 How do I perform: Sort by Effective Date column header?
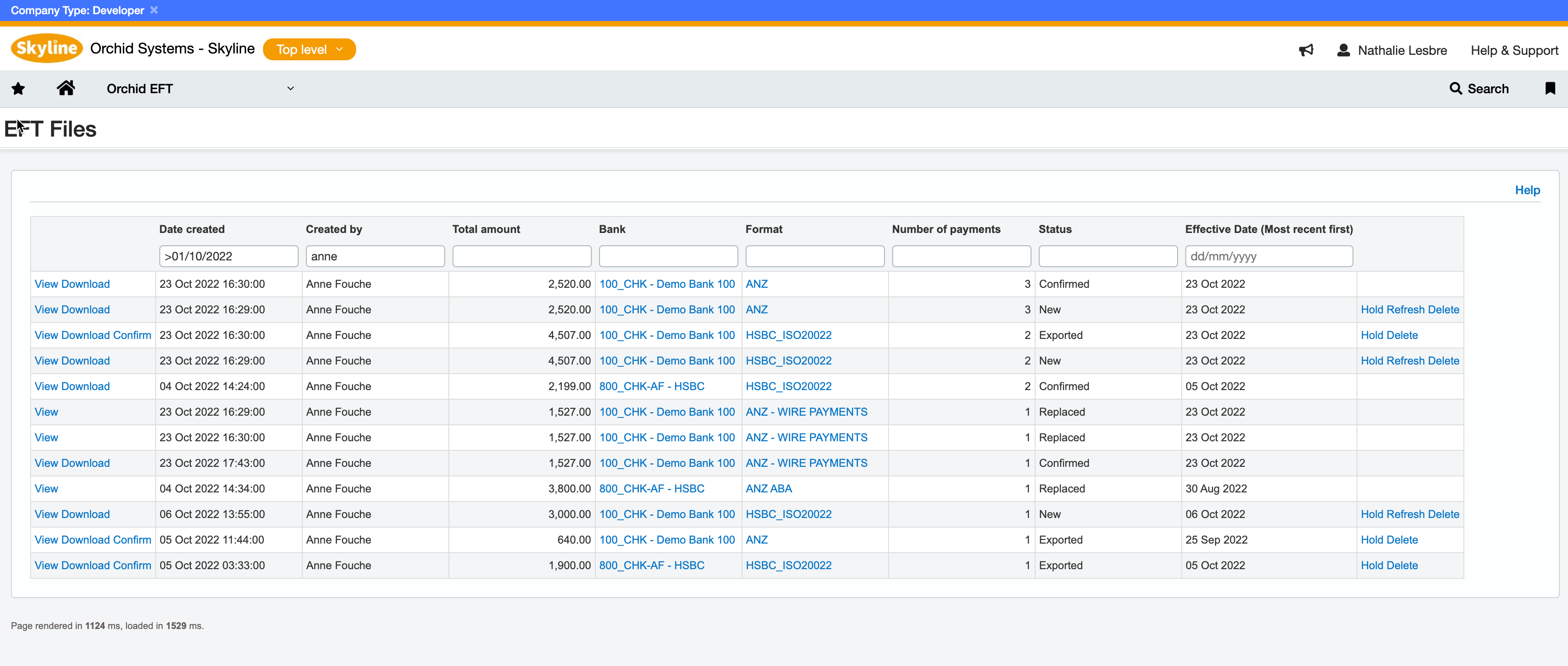[1268, 229]
